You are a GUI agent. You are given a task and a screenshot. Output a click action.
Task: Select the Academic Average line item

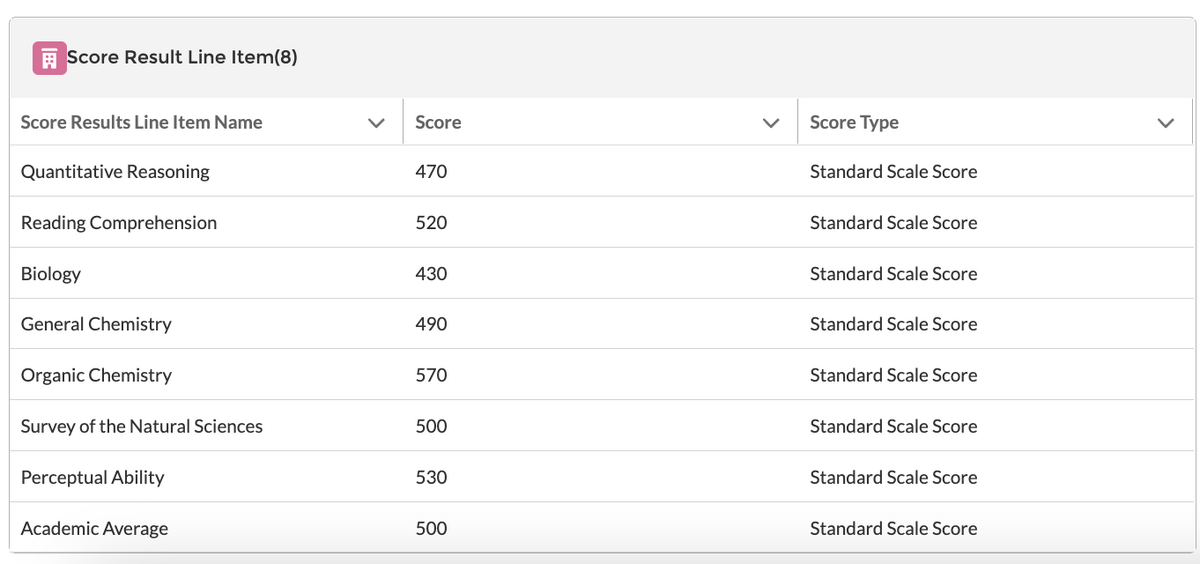[x=94, y=528]
